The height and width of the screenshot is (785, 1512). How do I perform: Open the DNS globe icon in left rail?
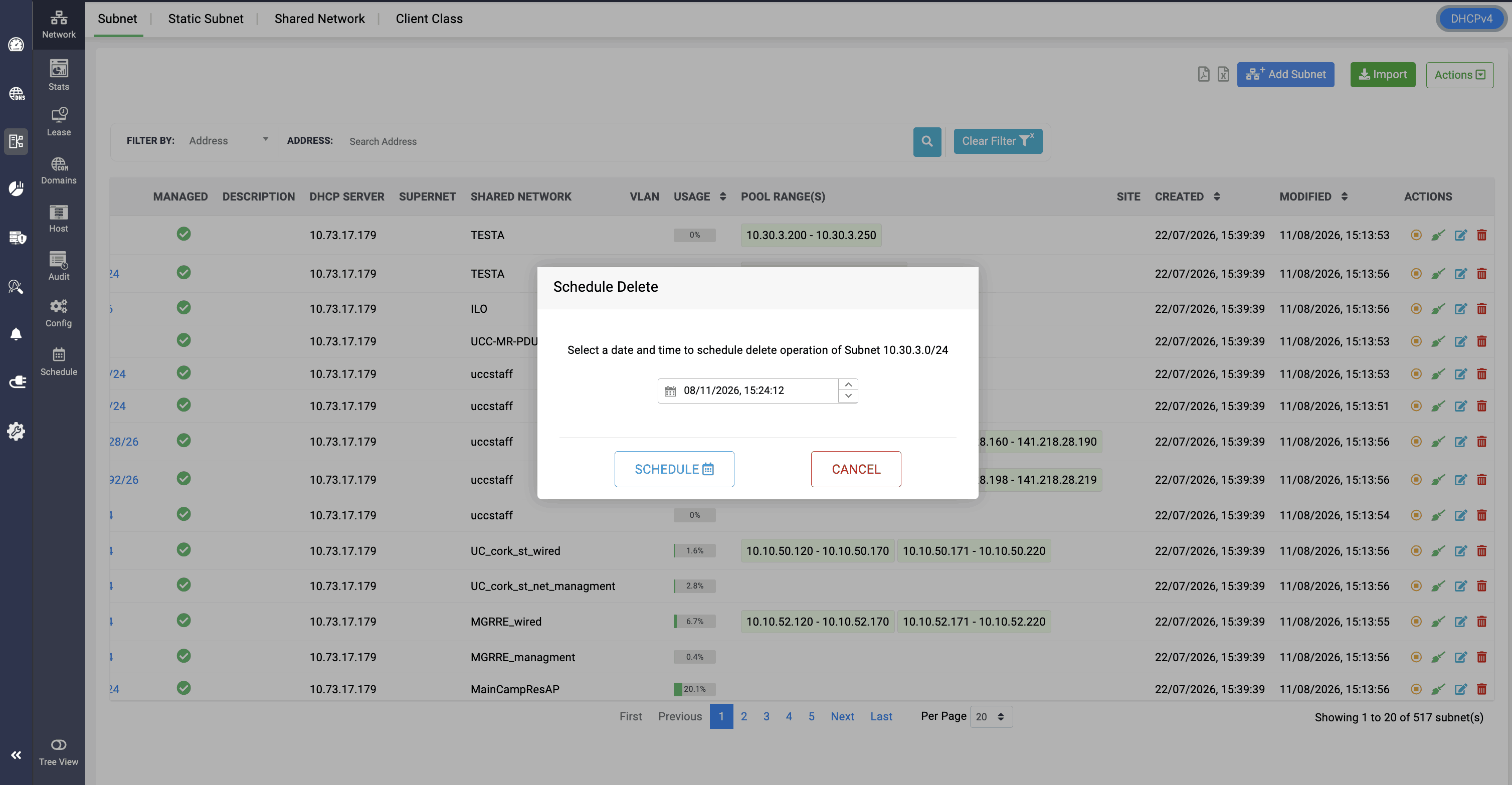(x=16, y=93)
